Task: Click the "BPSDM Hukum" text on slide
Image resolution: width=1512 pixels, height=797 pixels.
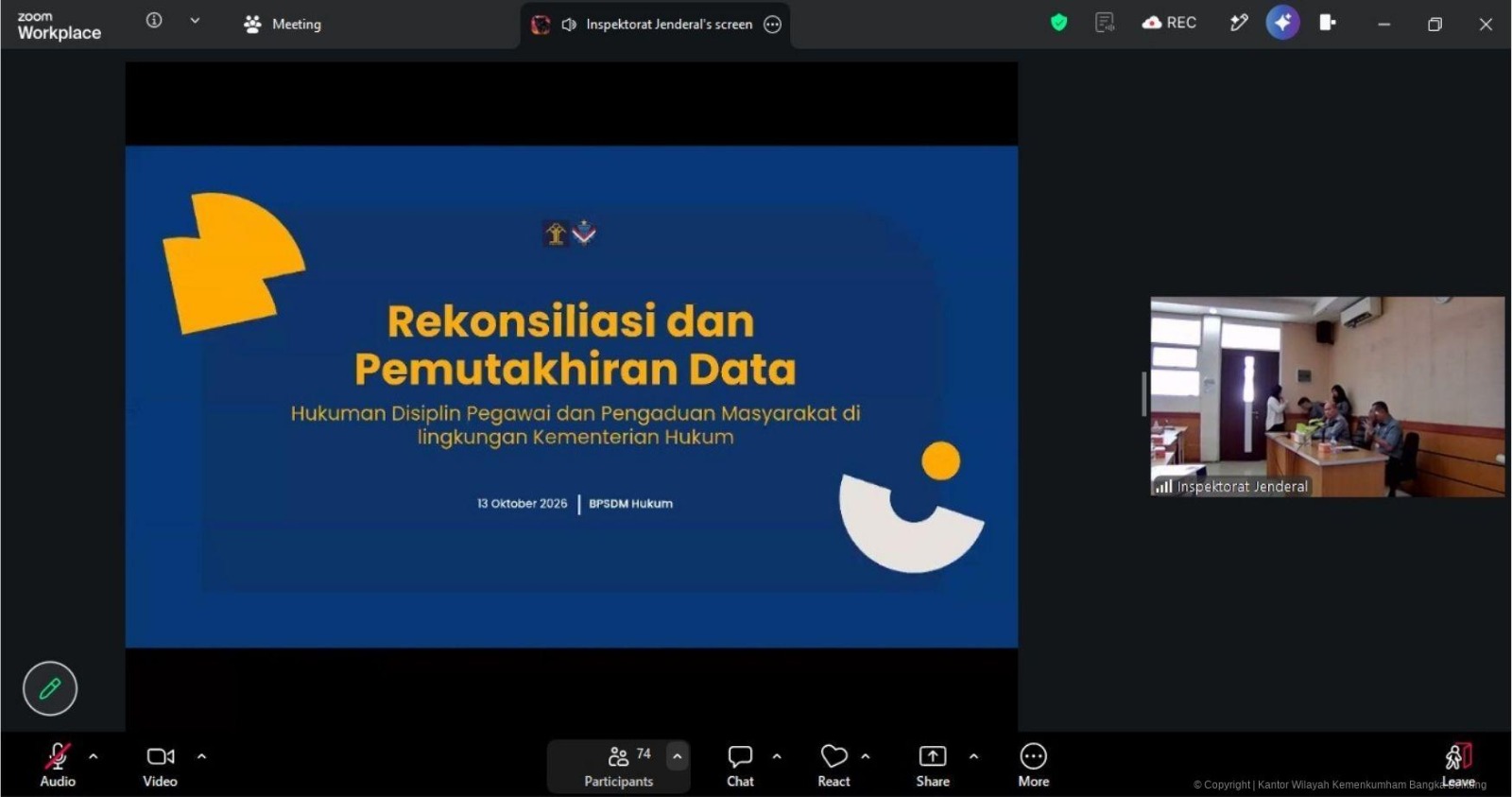Action: click(x=630, y=504)
